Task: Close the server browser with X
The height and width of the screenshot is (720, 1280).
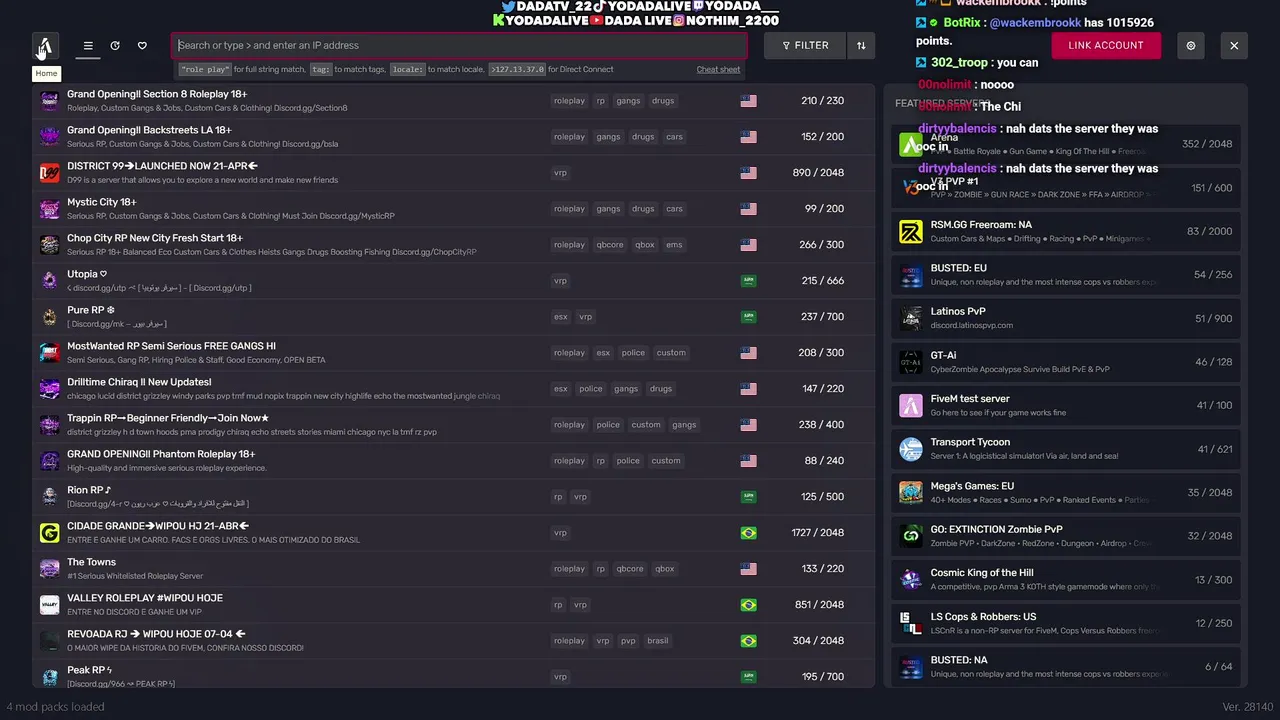Action: 1234,46
